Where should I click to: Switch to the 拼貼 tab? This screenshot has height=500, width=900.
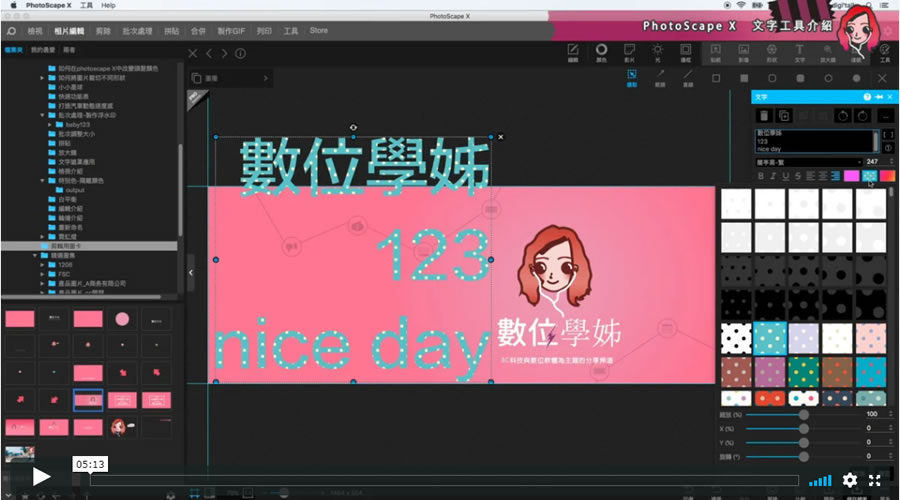(170, 31)
